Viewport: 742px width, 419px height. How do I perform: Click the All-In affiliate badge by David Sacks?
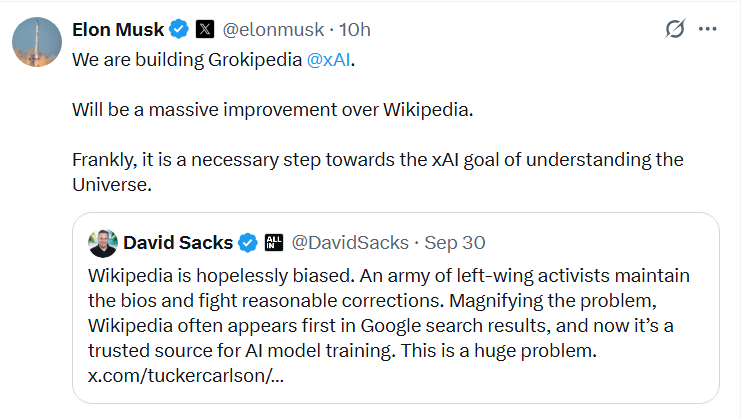tap(274, 242)
